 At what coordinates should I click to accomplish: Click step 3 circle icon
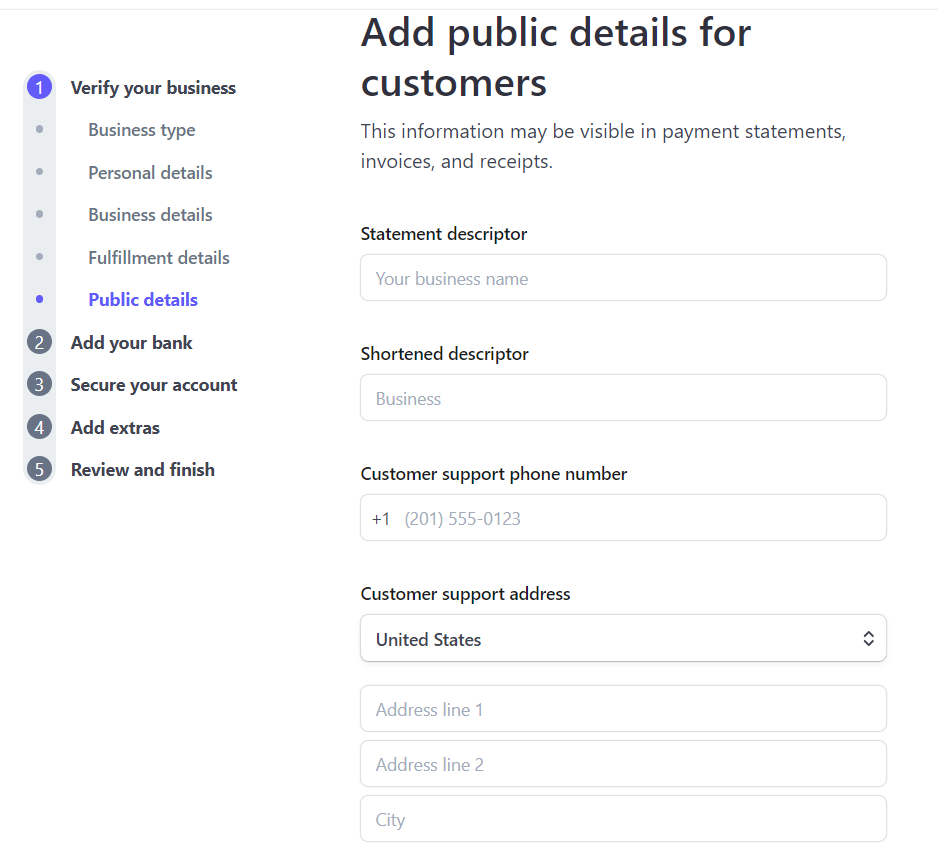pyautogui.click(x=39, y=385)
